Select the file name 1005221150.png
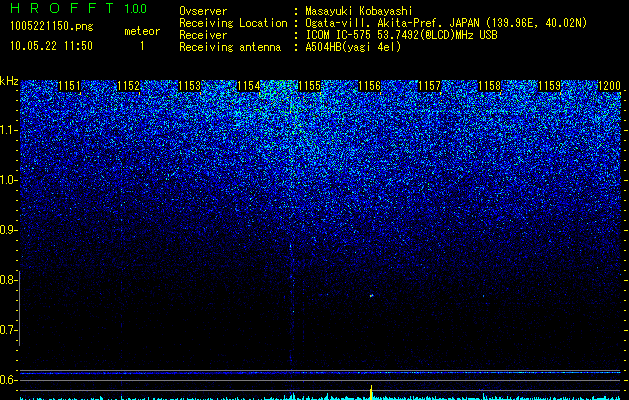This screenshot has height=400, width=629. click(x=52, y=27)
